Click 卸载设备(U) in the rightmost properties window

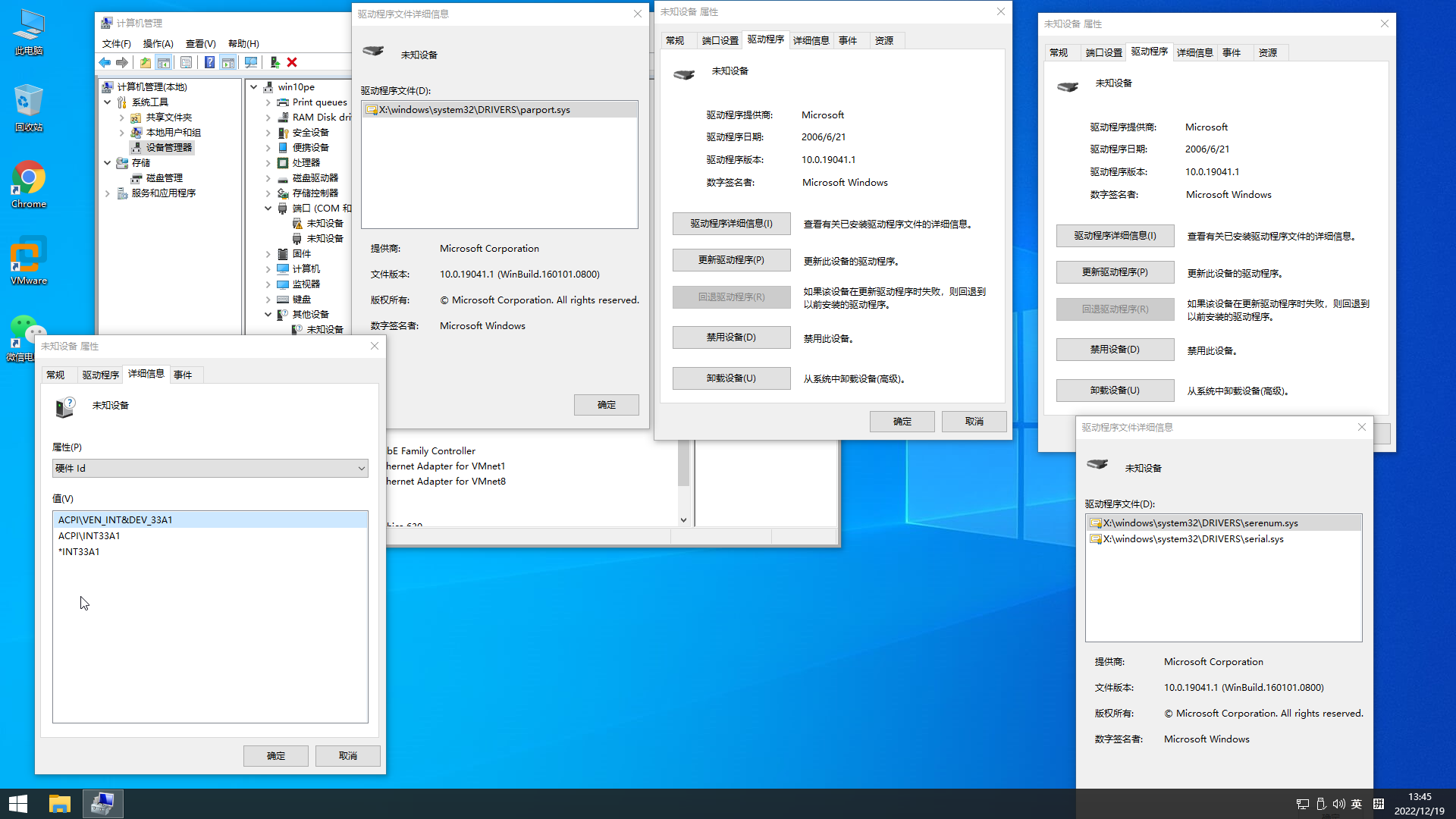[1115, 391]
